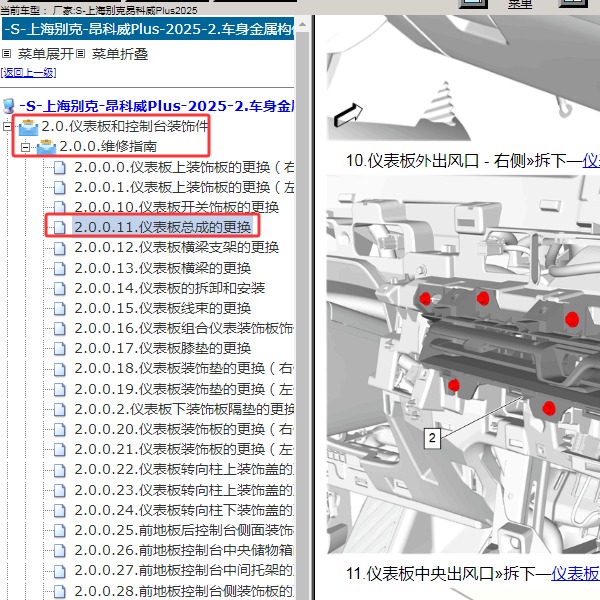This screenshot has width=600, height=600.
Task: Click folder icon of 2.0.0.维修指南
Action: 46,147
